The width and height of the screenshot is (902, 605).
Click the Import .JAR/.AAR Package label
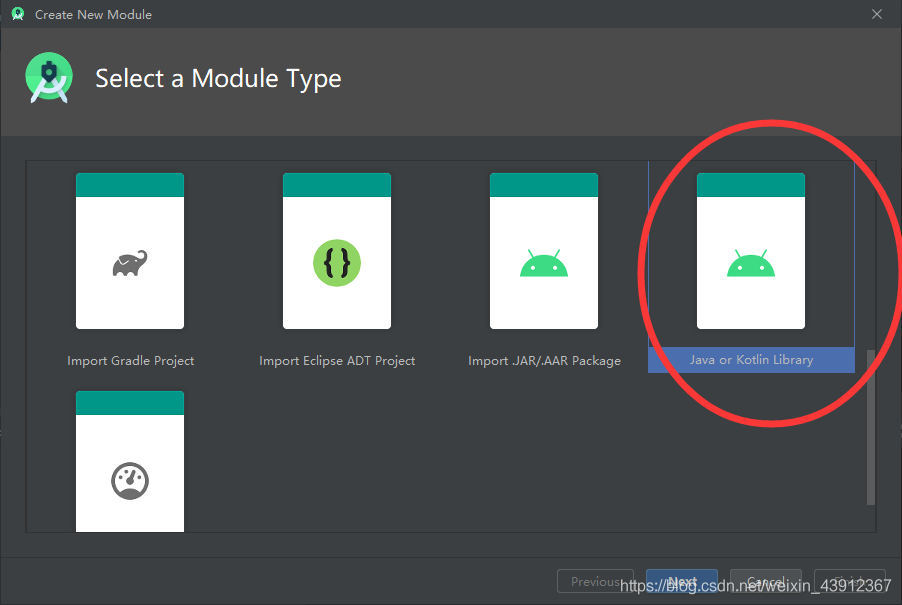click(544, 361)
